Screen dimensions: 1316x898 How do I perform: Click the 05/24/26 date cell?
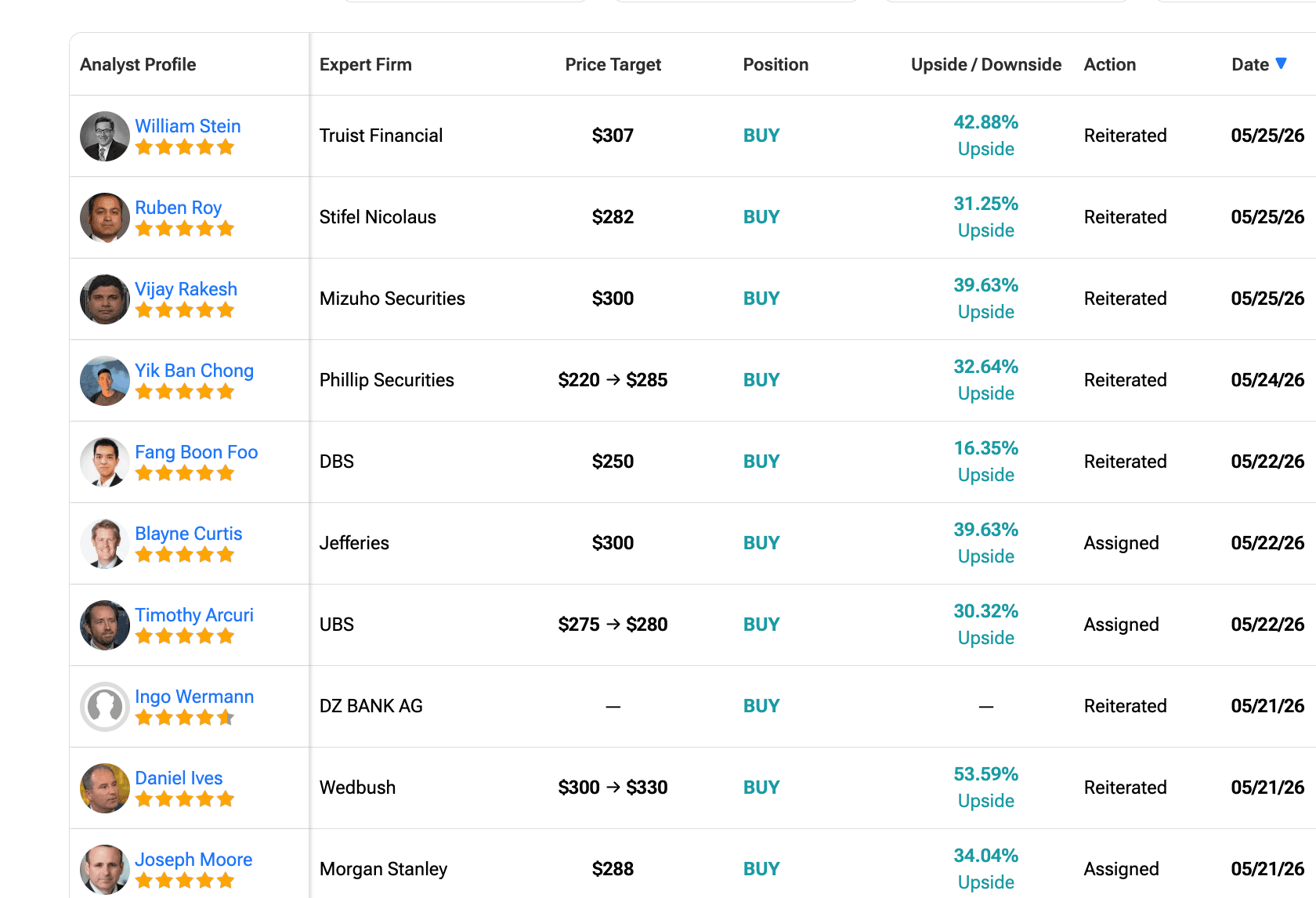click(1267, 380)
